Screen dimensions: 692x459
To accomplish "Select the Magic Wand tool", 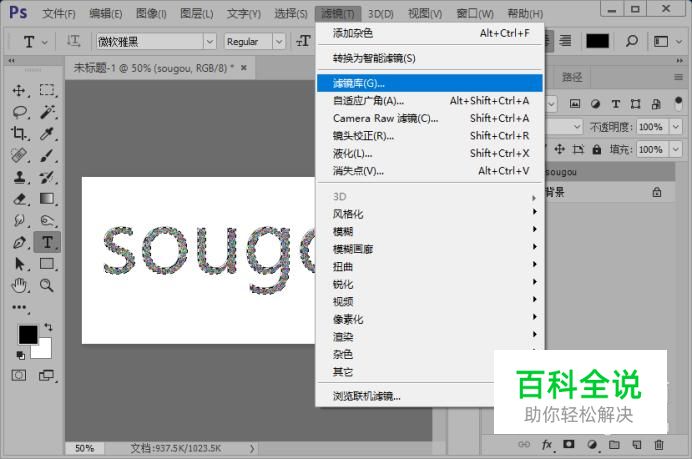I will 47,112.
